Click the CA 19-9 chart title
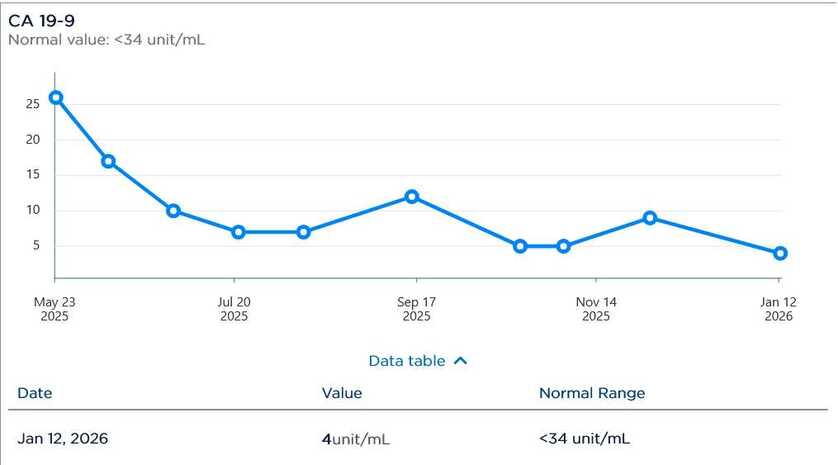The height and width of the screenshot is (465, 838). [41, 20]
